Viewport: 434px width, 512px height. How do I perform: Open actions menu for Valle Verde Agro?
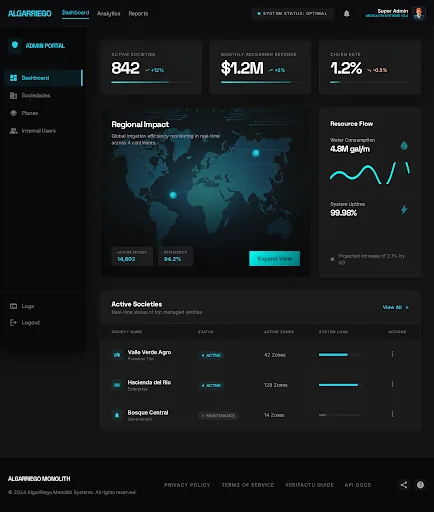pos(392,354)
